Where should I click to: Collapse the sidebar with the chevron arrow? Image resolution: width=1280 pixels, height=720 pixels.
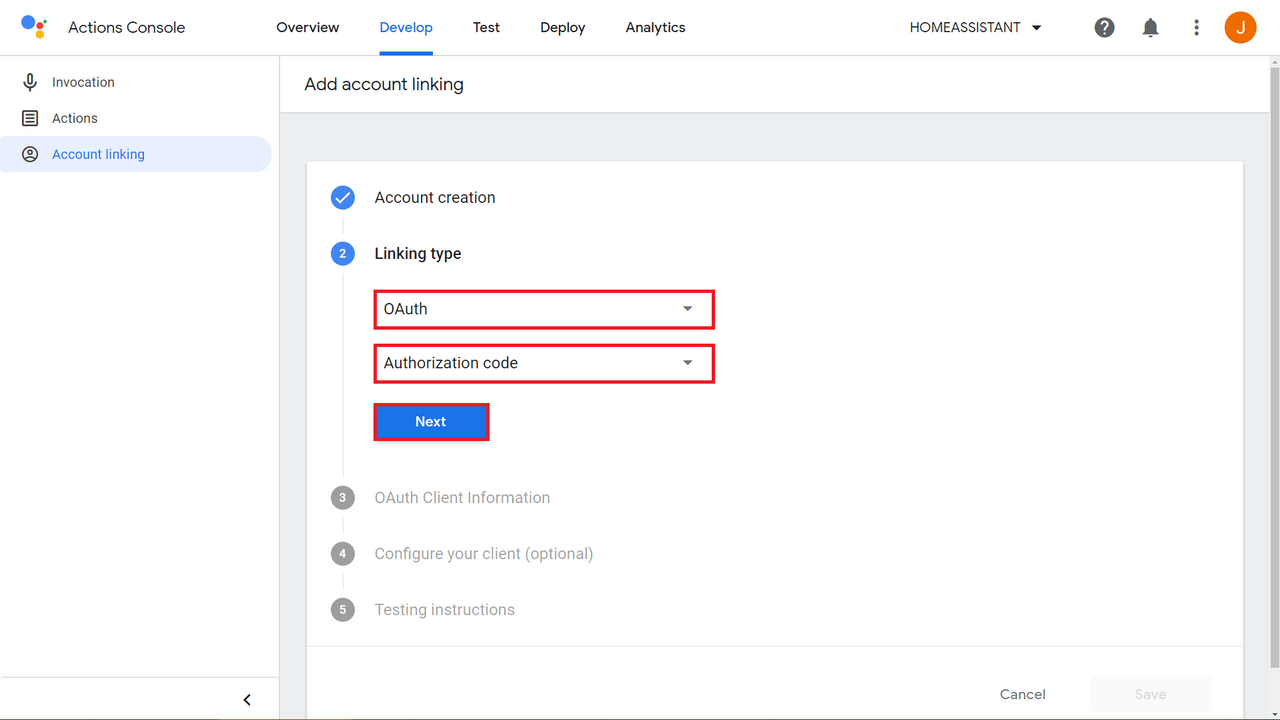pyautogui.click(x=247, y=700)
